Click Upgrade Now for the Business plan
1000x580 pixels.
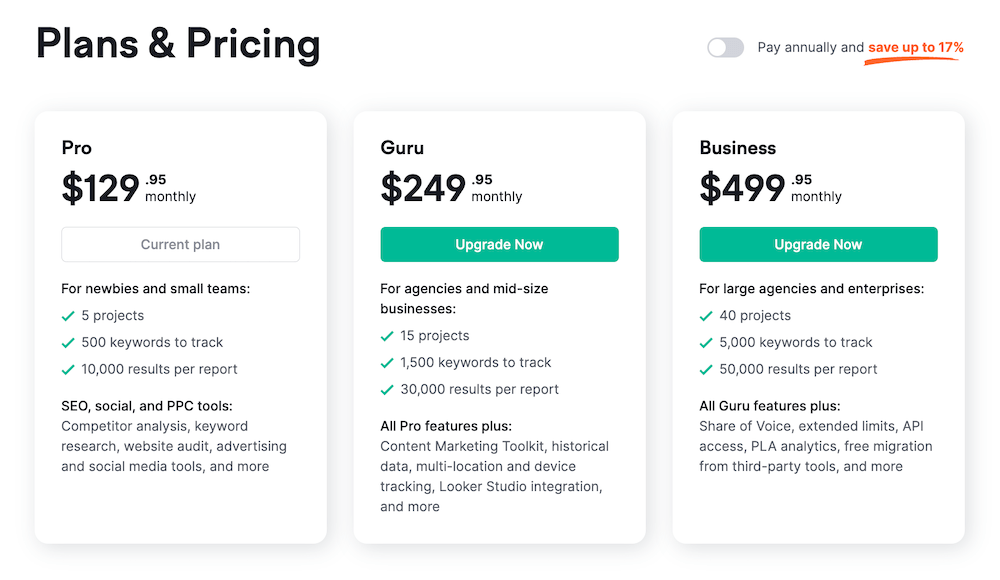tap(818, 244)
